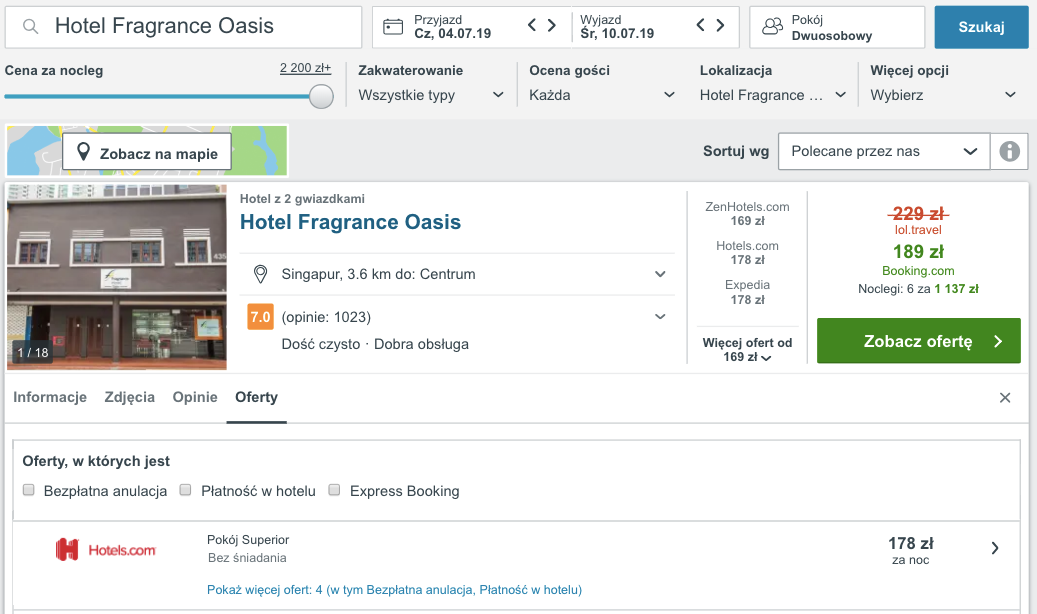Click Zobacz ofertę button
Viewport: 1037px width, 614px height.
(x=918, y=341)
